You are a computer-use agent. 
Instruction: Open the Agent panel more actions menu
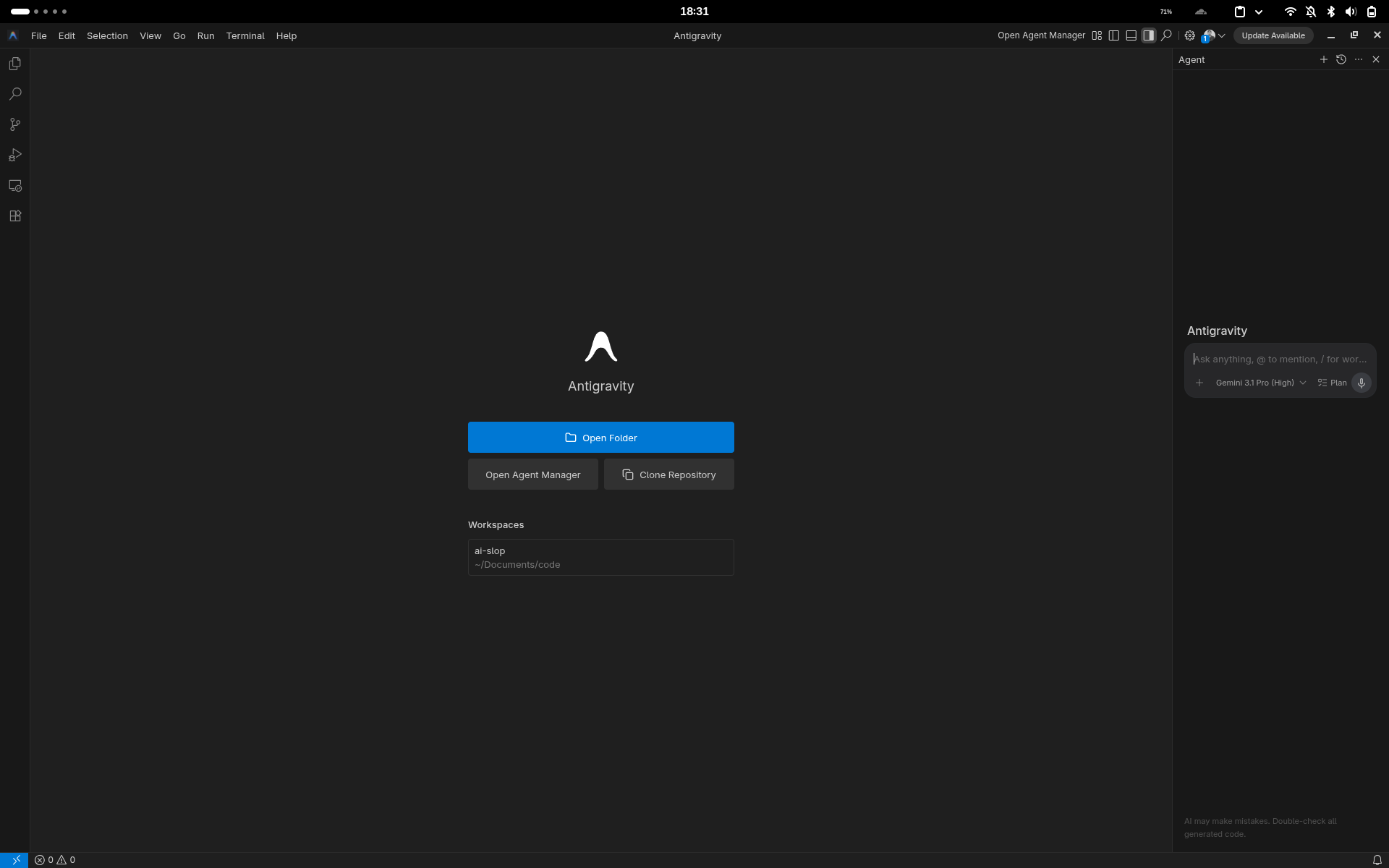pyautogui.click(x=1359, y=59)
